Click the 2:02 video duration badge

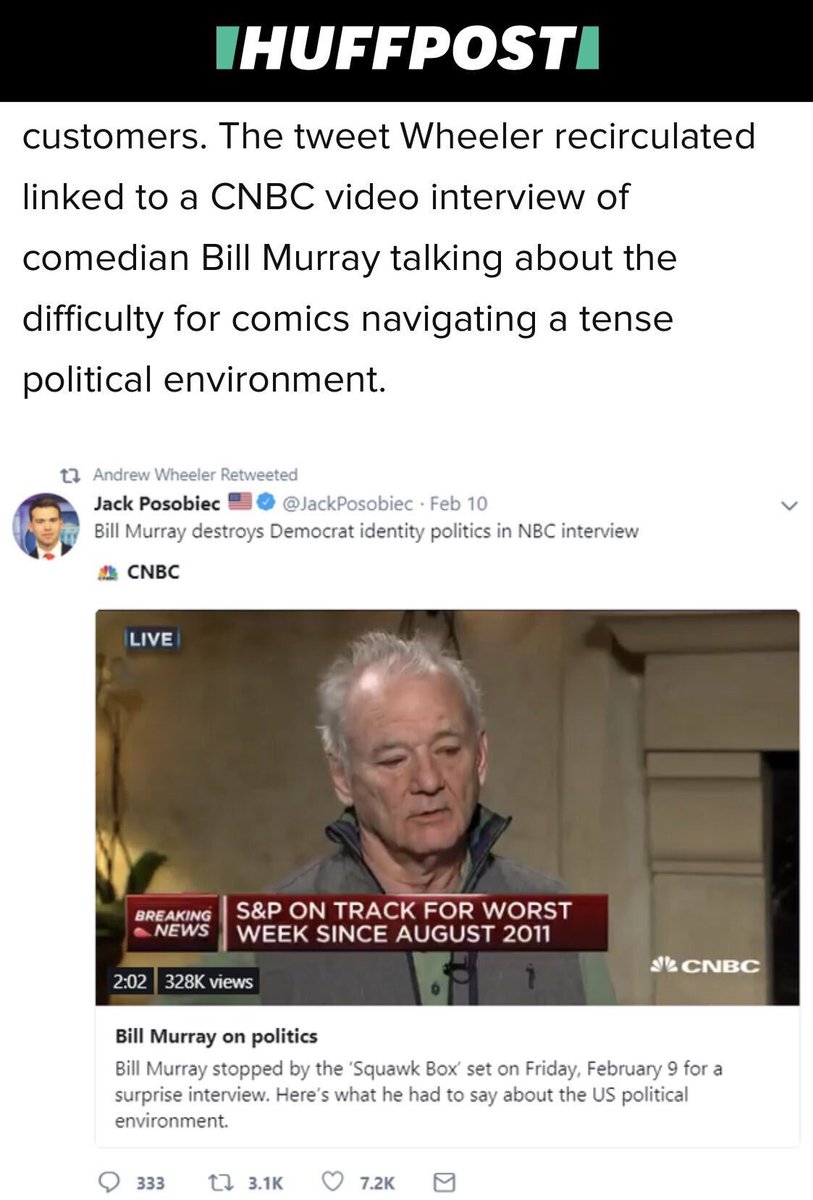click(129, 982)
